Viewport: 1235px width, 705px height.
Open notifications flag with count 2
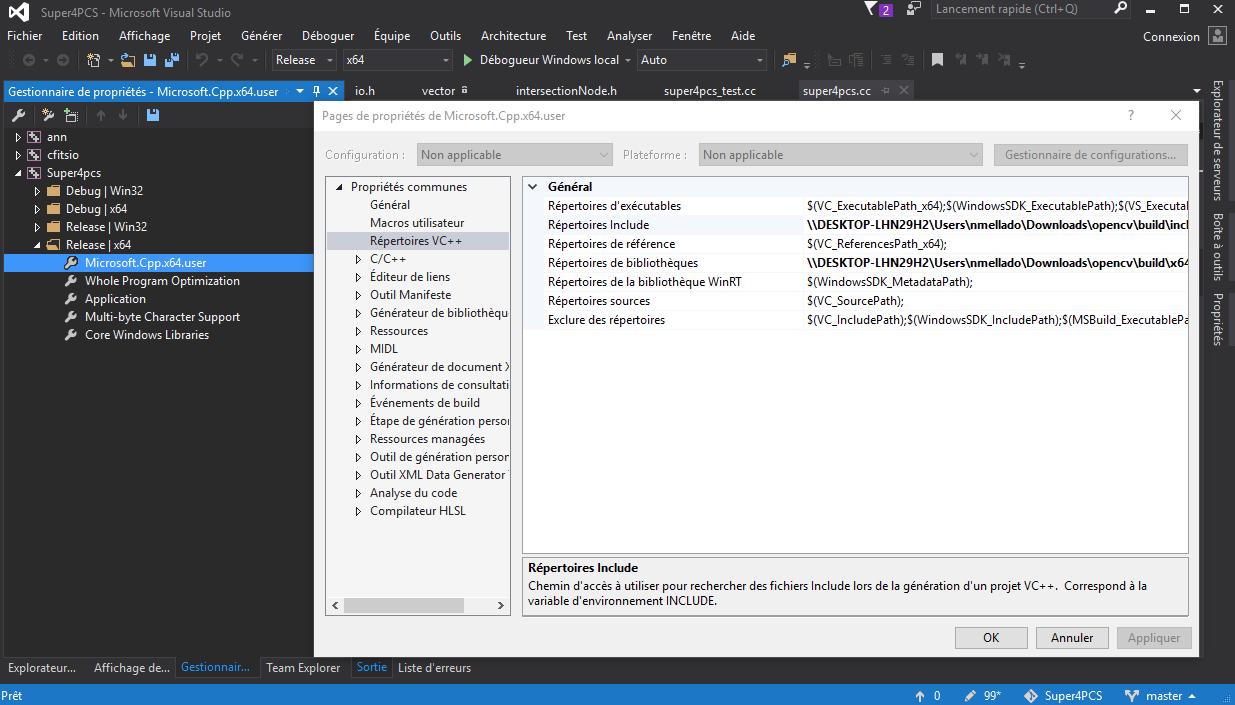(x=879, y=10)
